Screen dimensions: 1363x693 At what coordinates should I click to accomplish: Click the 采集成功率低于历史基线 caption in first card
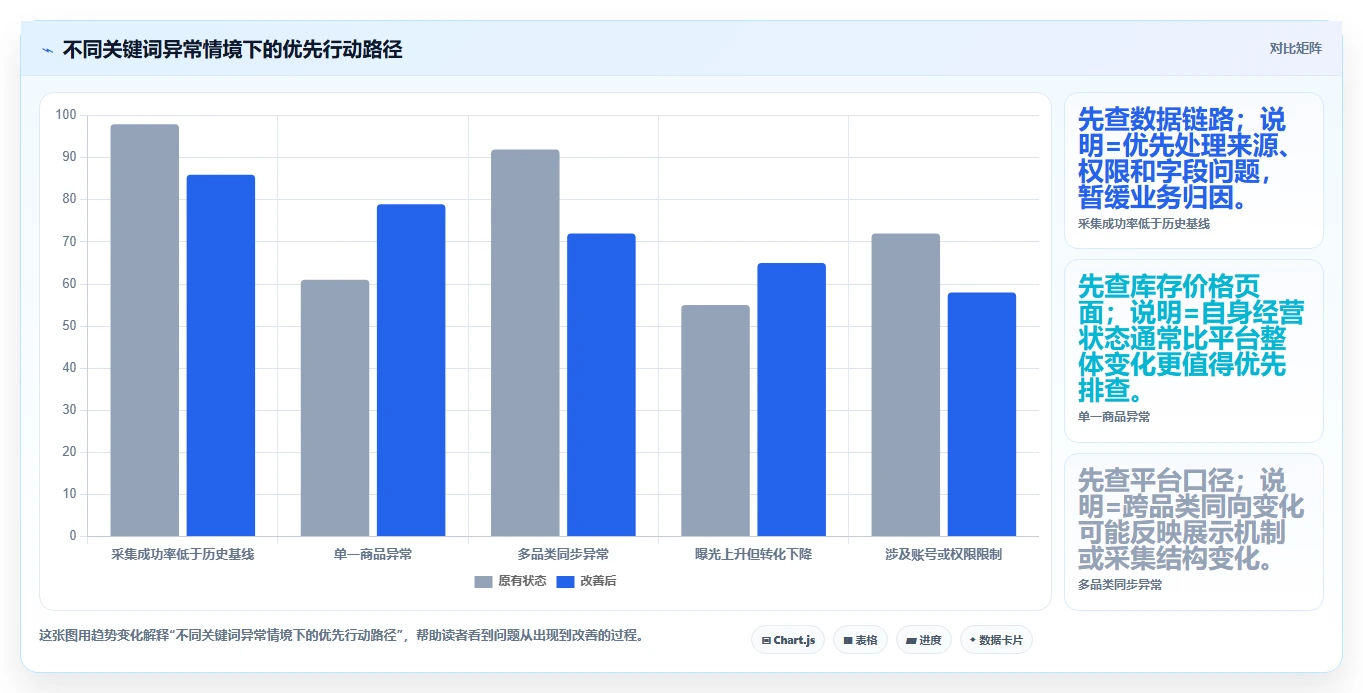pos(1144,224)
